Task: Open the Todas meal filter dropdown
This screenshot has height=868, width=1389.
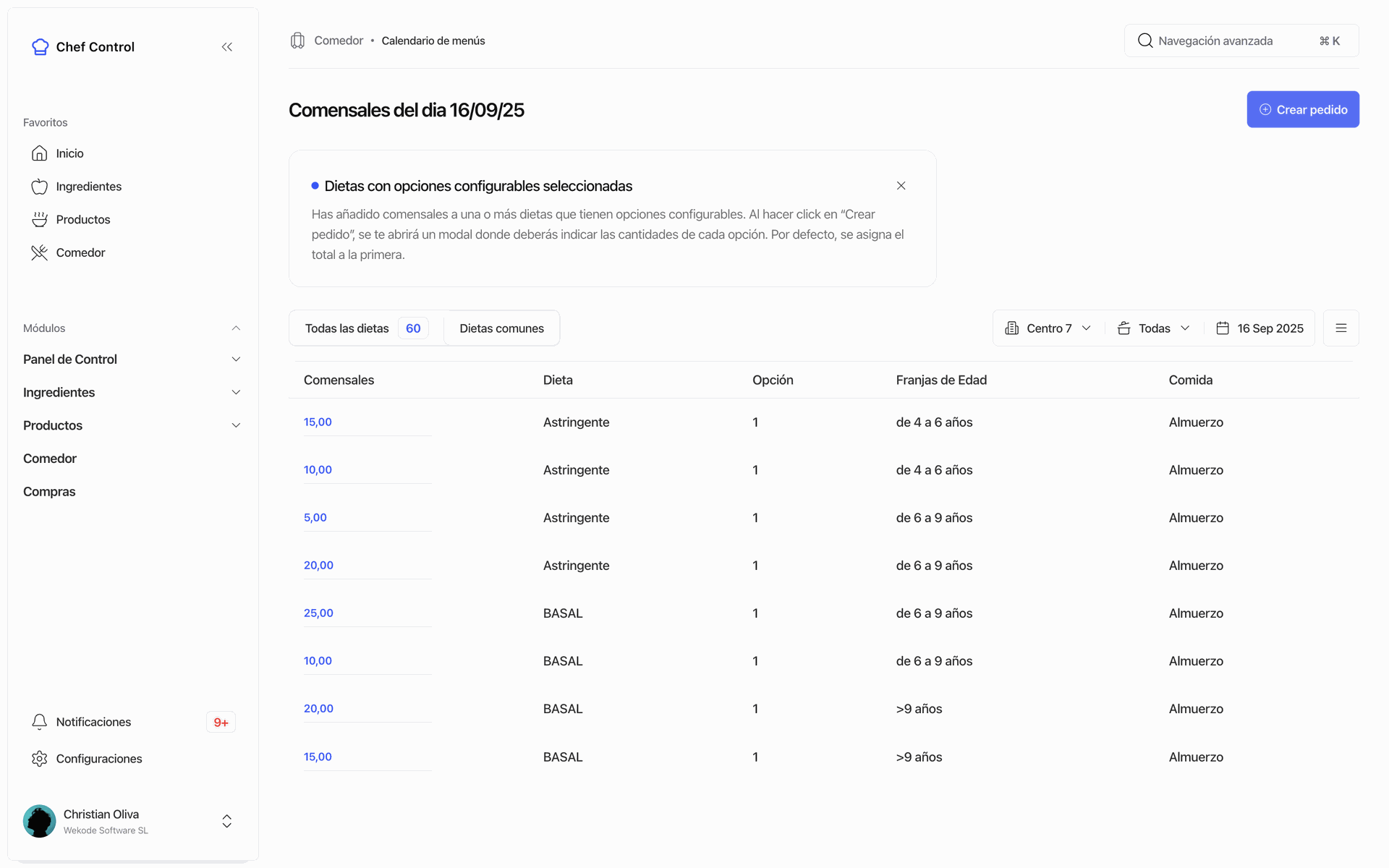Action: coord(1153,328)
